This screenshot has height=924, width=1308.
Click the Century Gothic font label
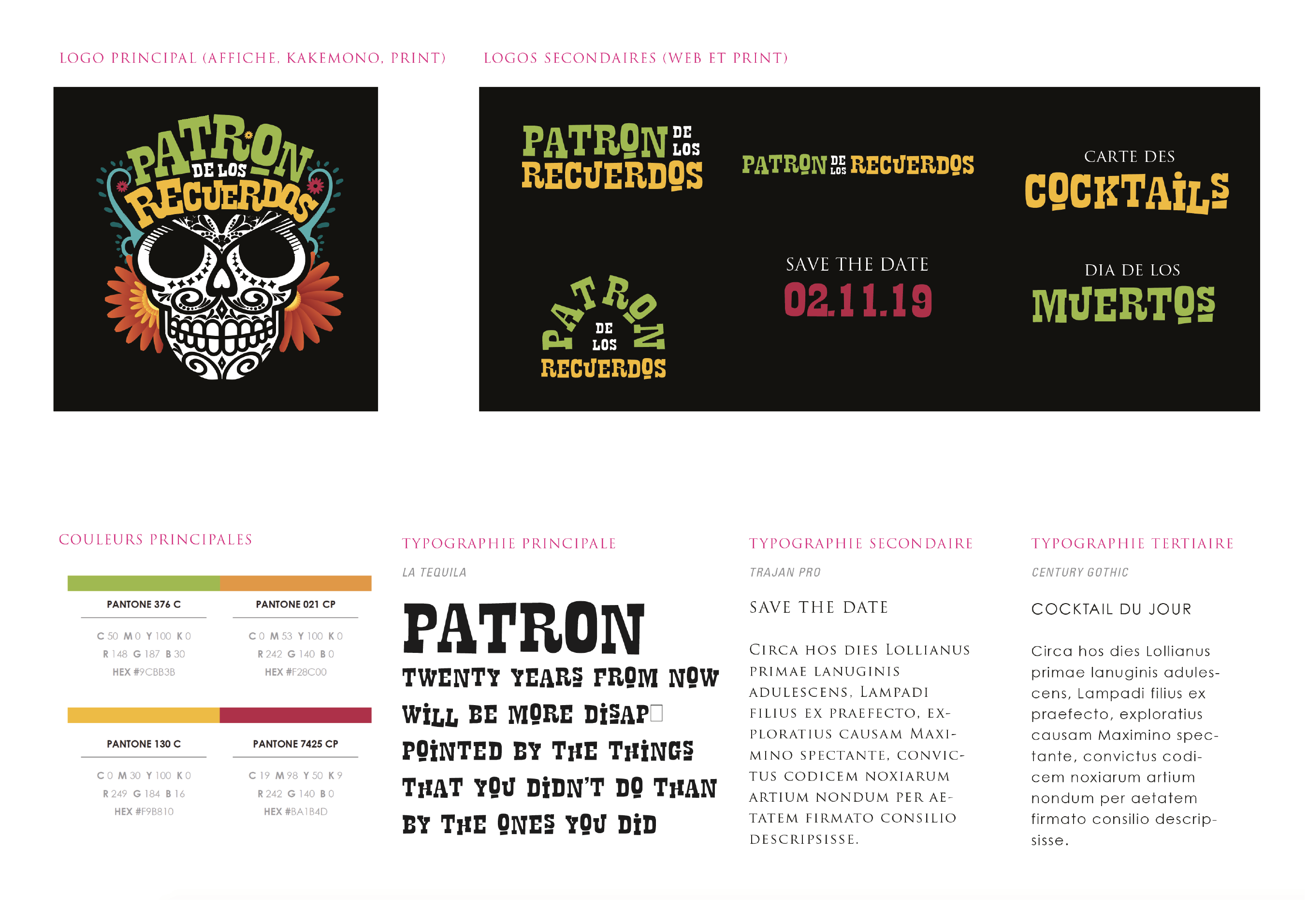1079,572
